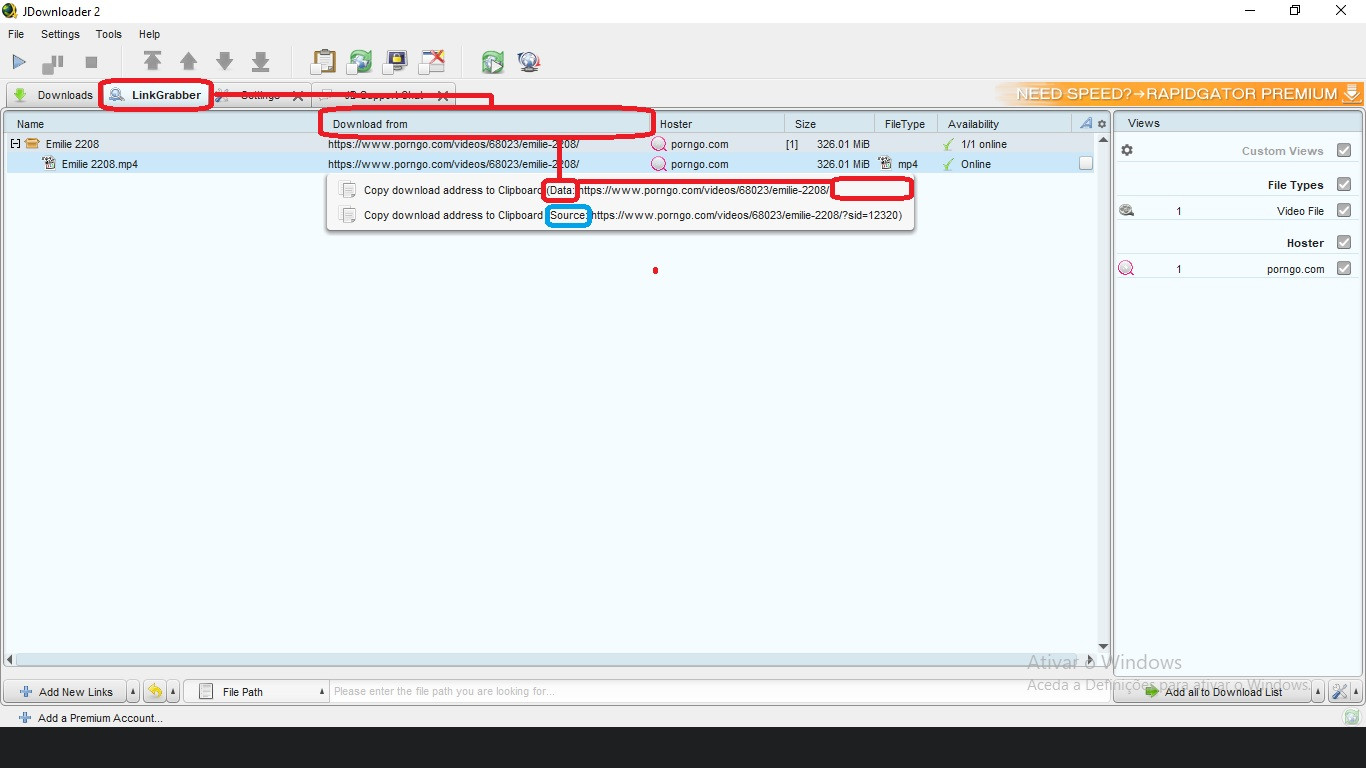Click Add a Premium Account link
The image size is (1366, 768).
click(90, 718)
